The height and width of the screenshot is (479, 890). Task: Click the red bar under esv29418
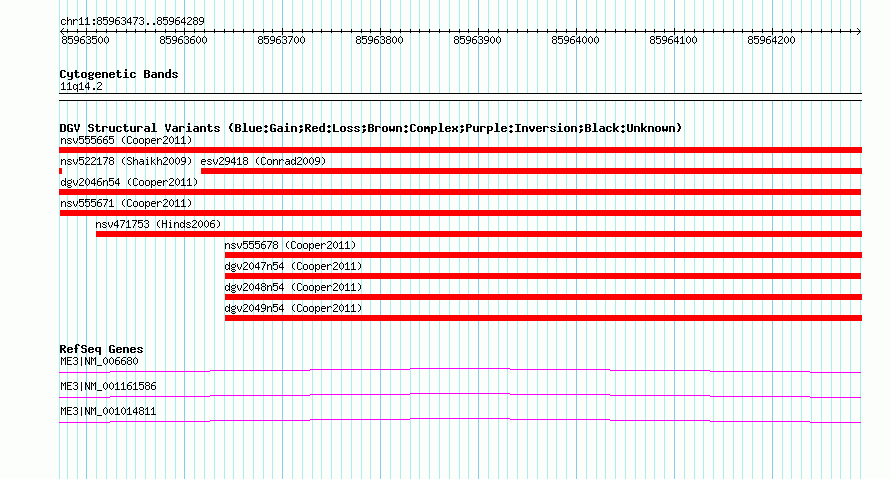coord(531,171)
